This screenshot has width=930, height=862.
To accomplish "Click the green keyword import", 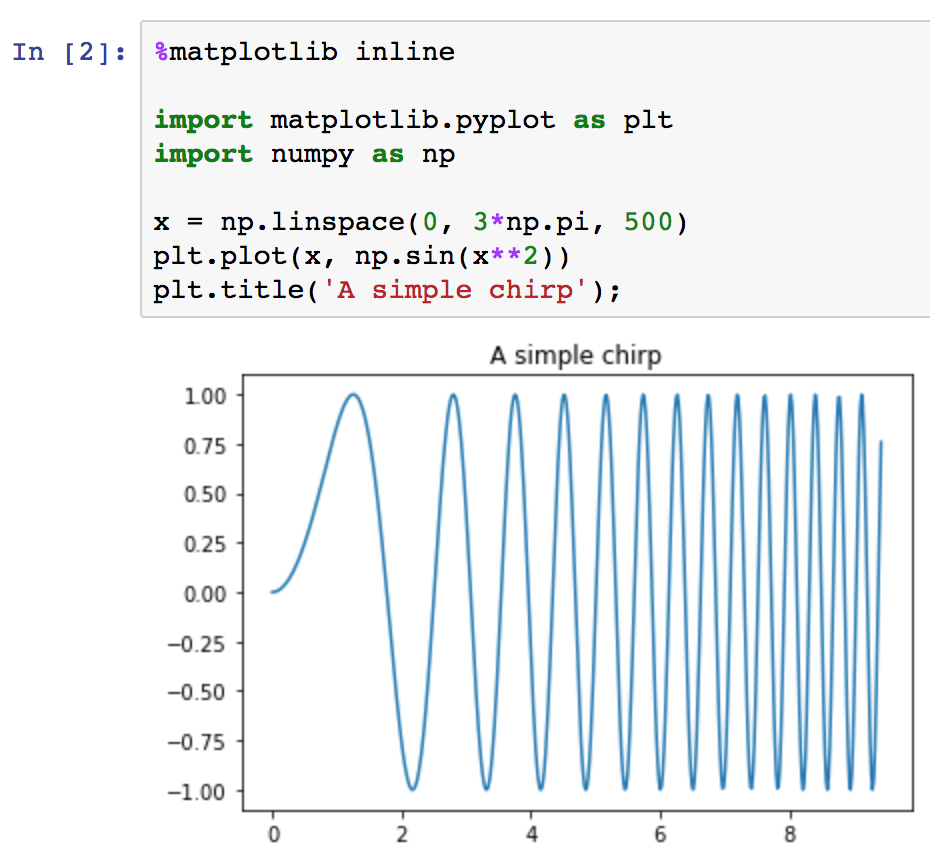I will point(203,119).
